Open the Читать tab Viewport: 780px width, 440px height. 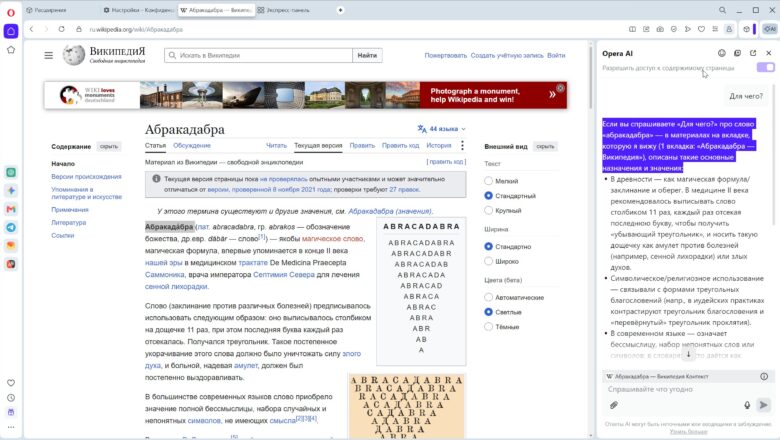pyautogui.click(x=276, y=146)
